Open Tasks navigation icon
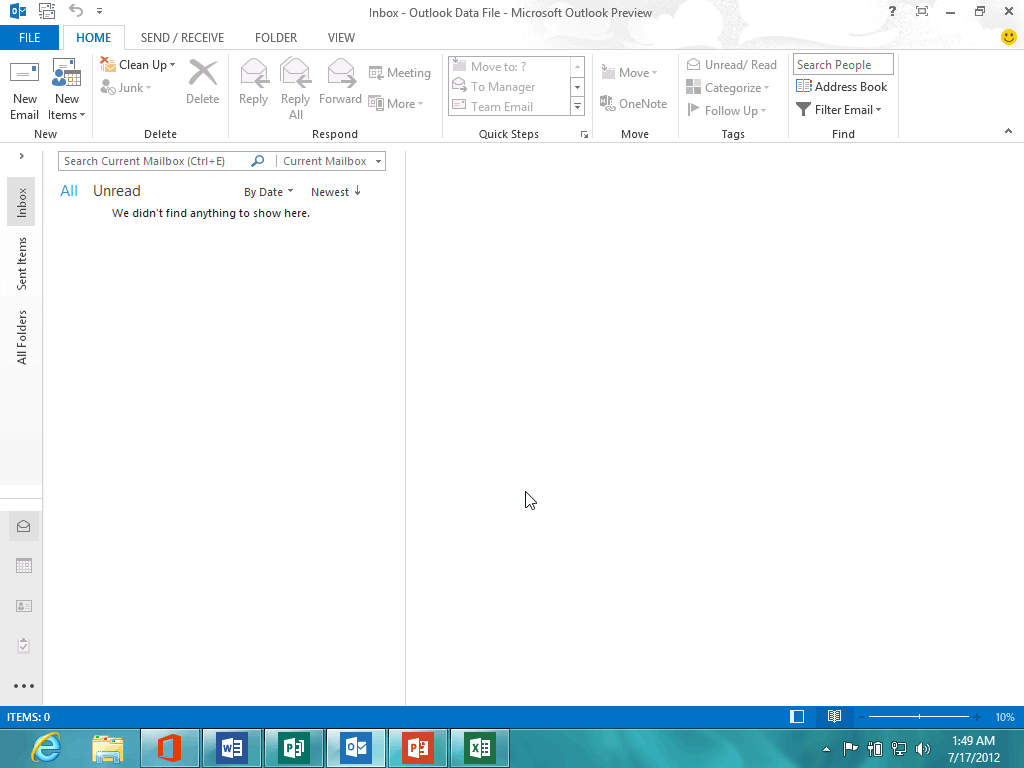Image resolution: width=1024 pixels, height=768 pixels. pyautogui.click(x=24, y=646)
